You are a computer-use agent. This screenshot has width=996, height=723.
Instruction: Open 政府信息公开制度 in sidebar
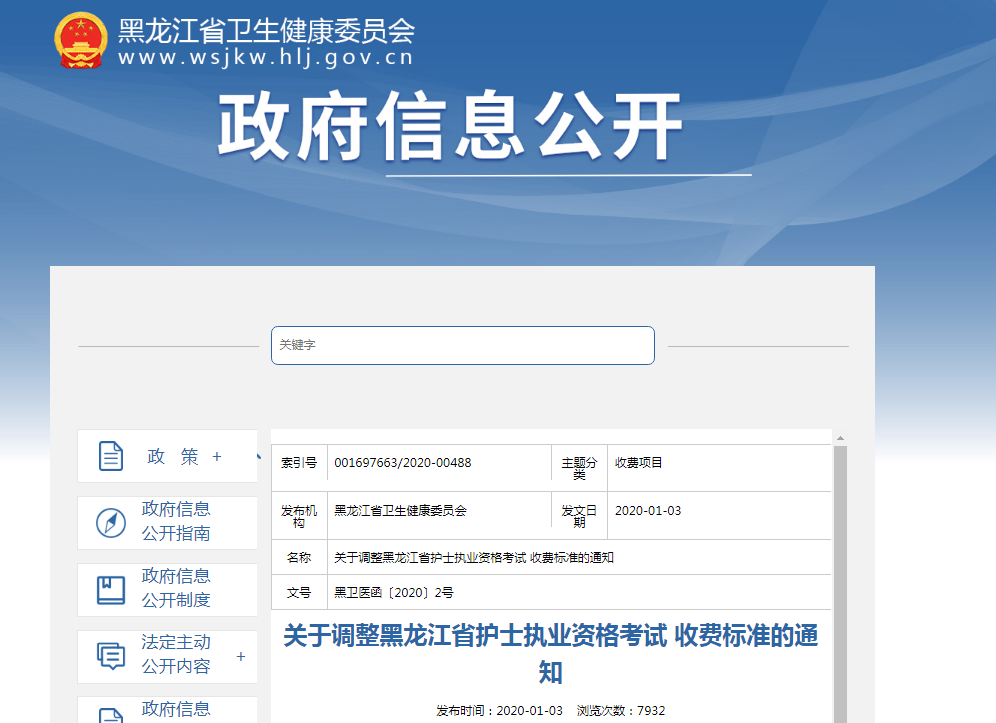click(176, 588)
